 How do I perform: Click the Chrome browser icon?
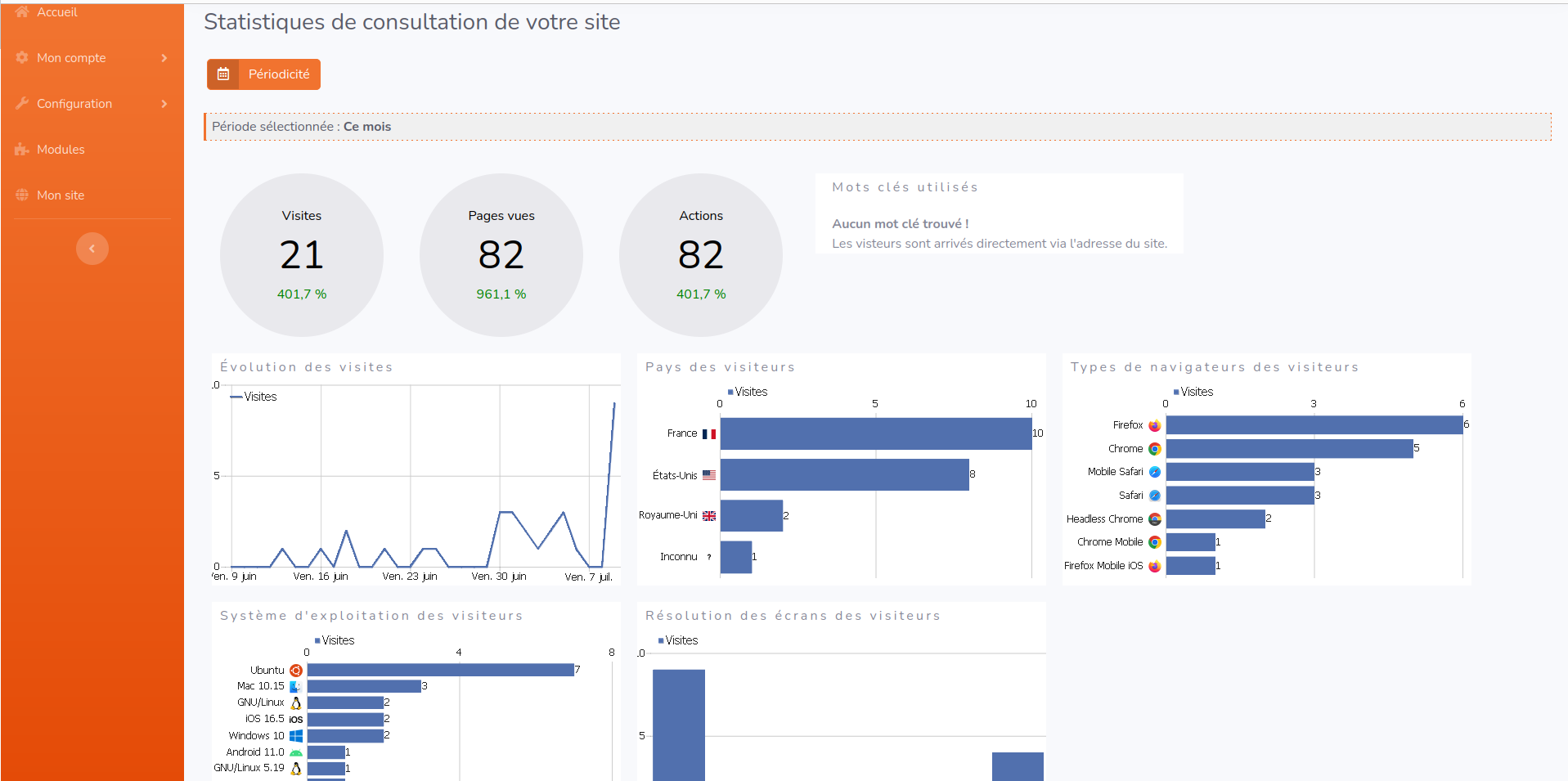1155,449
